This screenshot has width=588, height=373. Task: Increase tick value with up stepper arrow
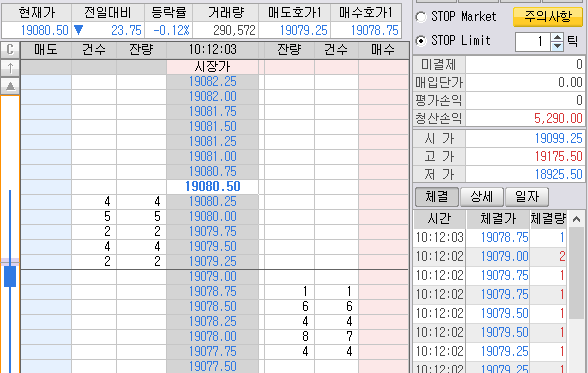click(x=558, y=37)
